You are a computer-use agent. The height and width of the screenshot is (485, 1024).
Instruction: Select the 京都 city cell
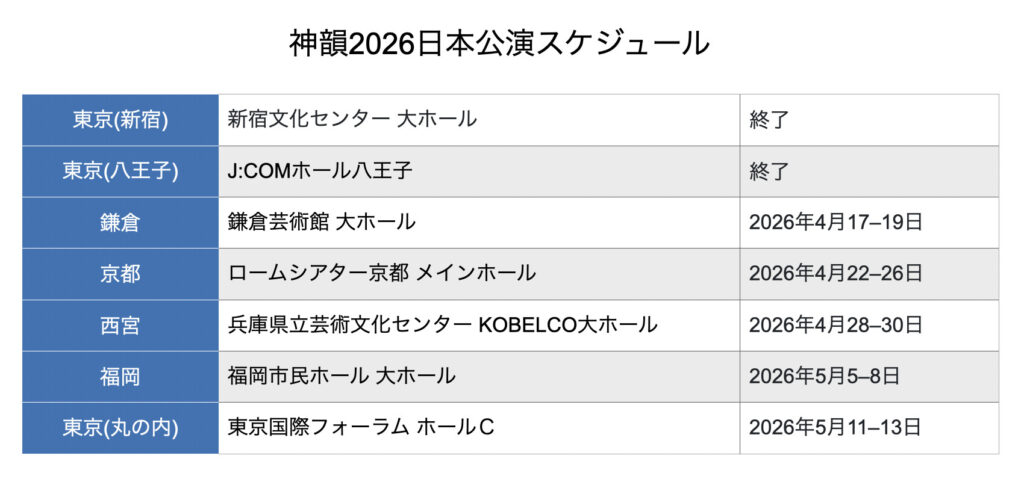tap(120, 274)
